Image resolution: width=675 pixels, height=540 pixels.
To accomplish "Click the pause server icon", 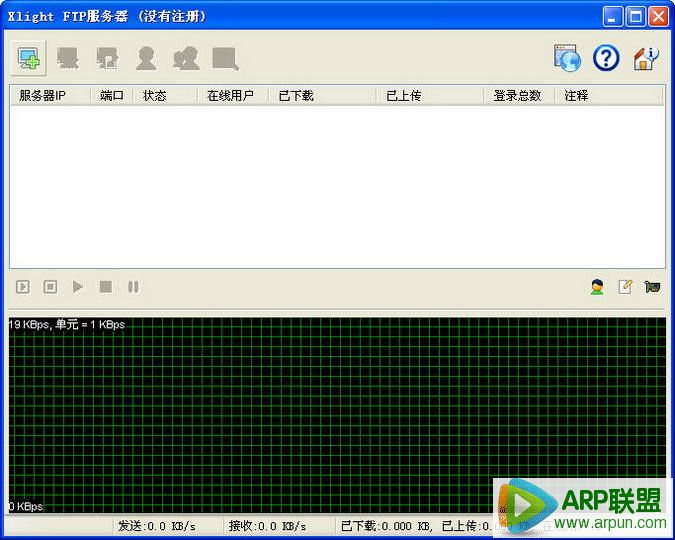I will [x=133, y=287].
